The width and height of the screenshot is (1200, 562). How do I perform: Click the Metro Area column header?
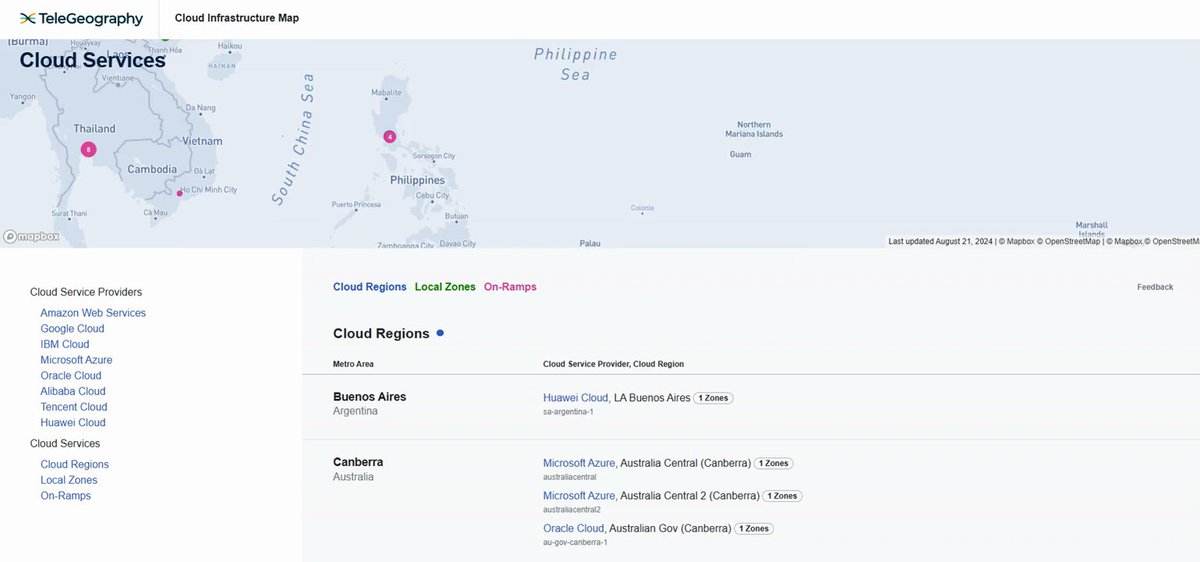[x=353, y=364]
